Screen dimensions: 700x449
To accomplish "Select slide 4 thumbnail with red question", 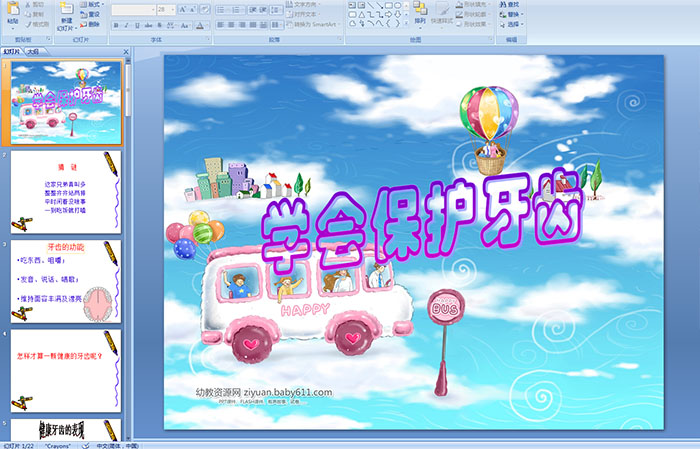I will click(x=66, y=370).
